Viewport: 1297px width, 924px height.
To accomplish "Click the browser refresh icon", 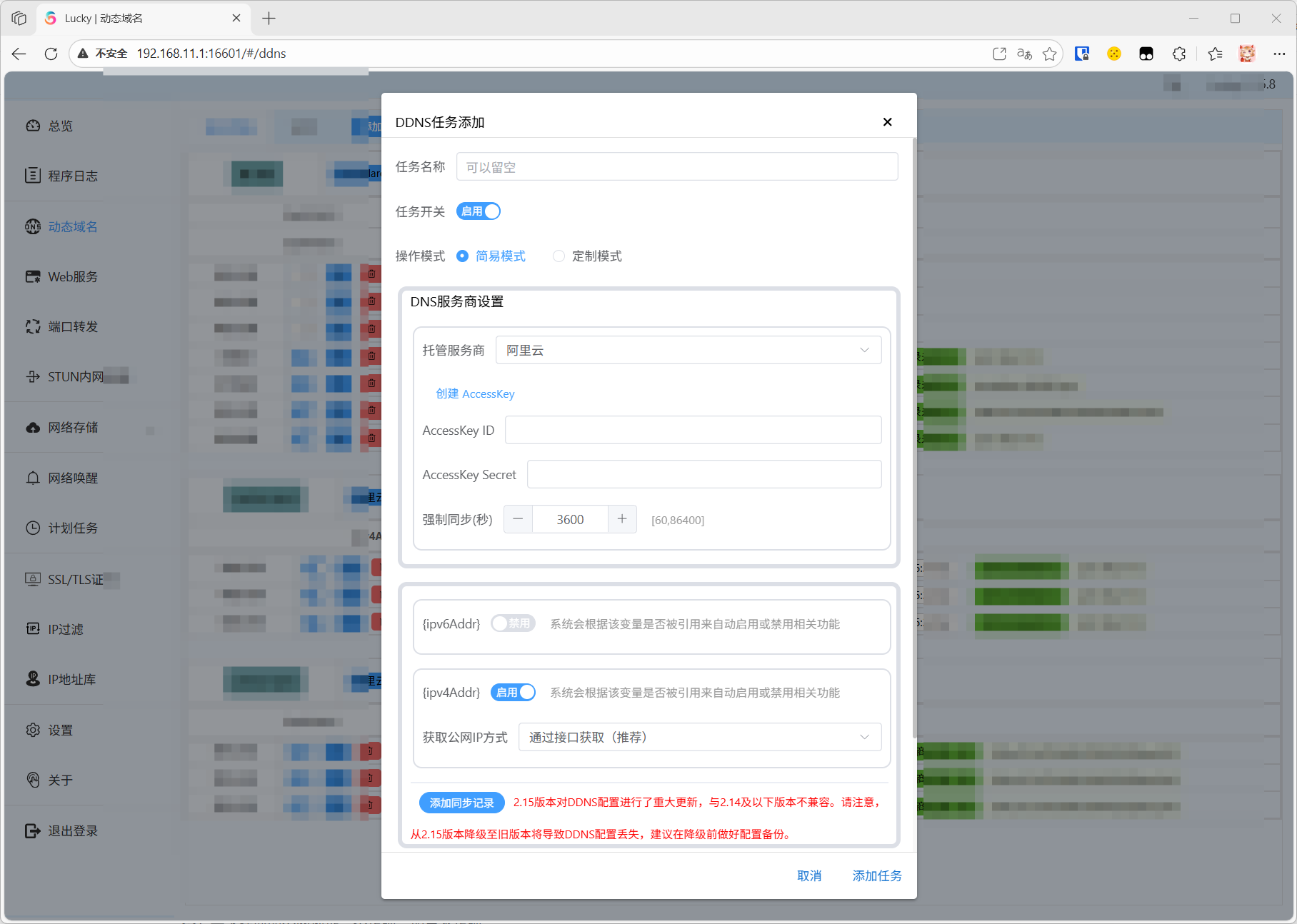I will [x=51, y=54].
